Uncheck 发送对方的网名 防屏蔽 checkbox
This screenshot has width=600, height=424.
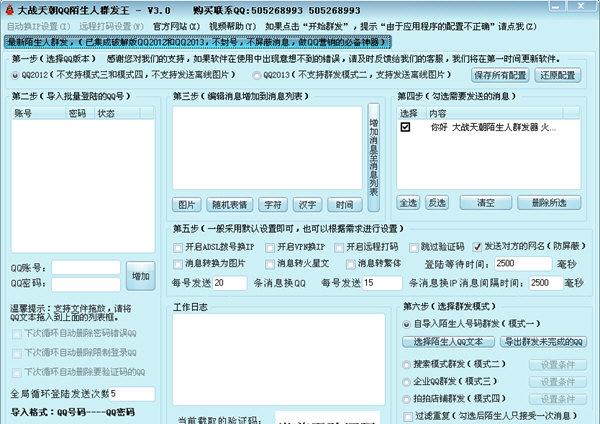[x=477, y=247]
